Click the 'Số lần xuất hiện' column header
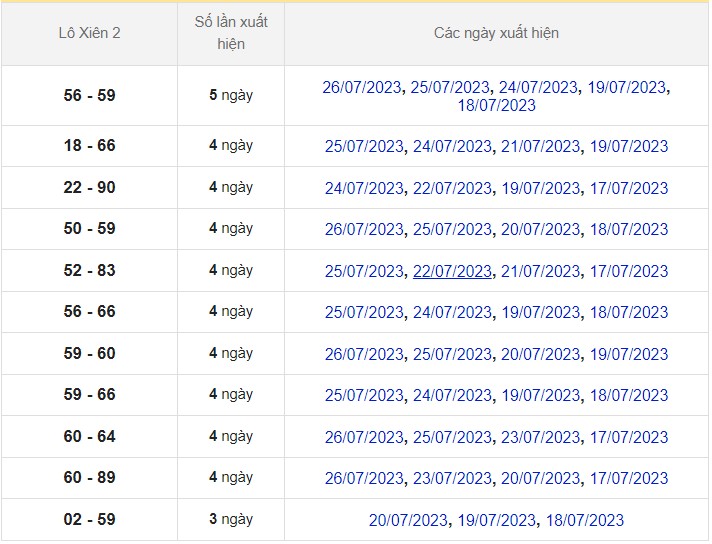The image size is (712, 544). [x=231, y=33]
